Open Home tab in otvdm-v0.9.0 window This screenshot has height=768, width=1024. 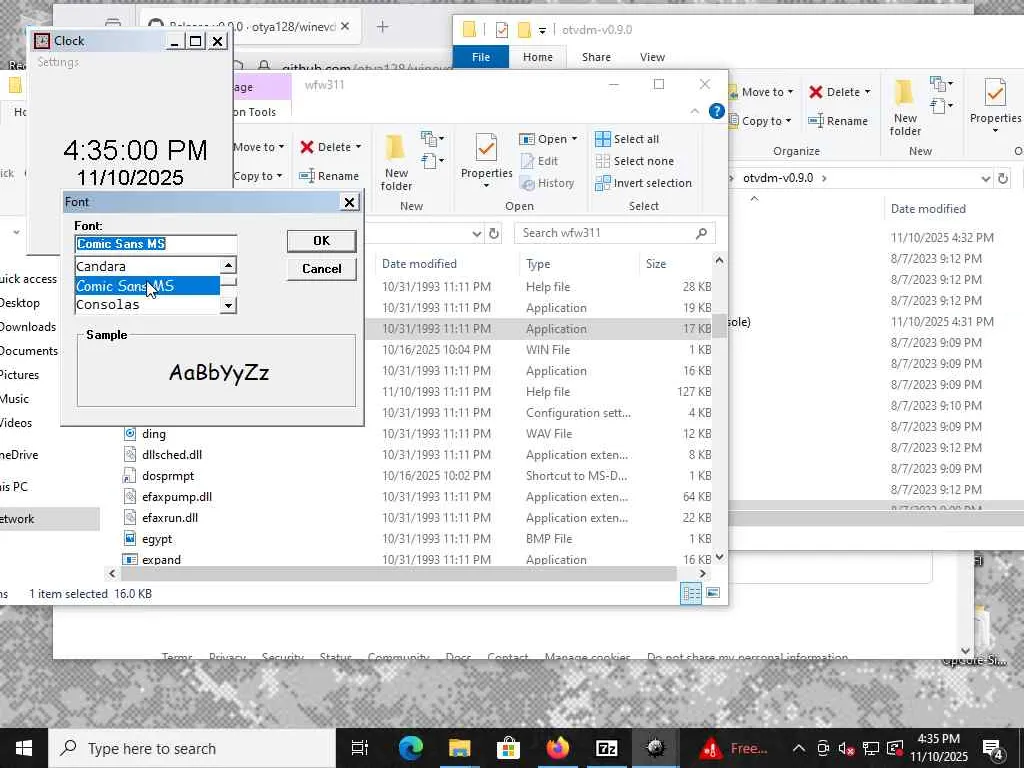[537, 57]
